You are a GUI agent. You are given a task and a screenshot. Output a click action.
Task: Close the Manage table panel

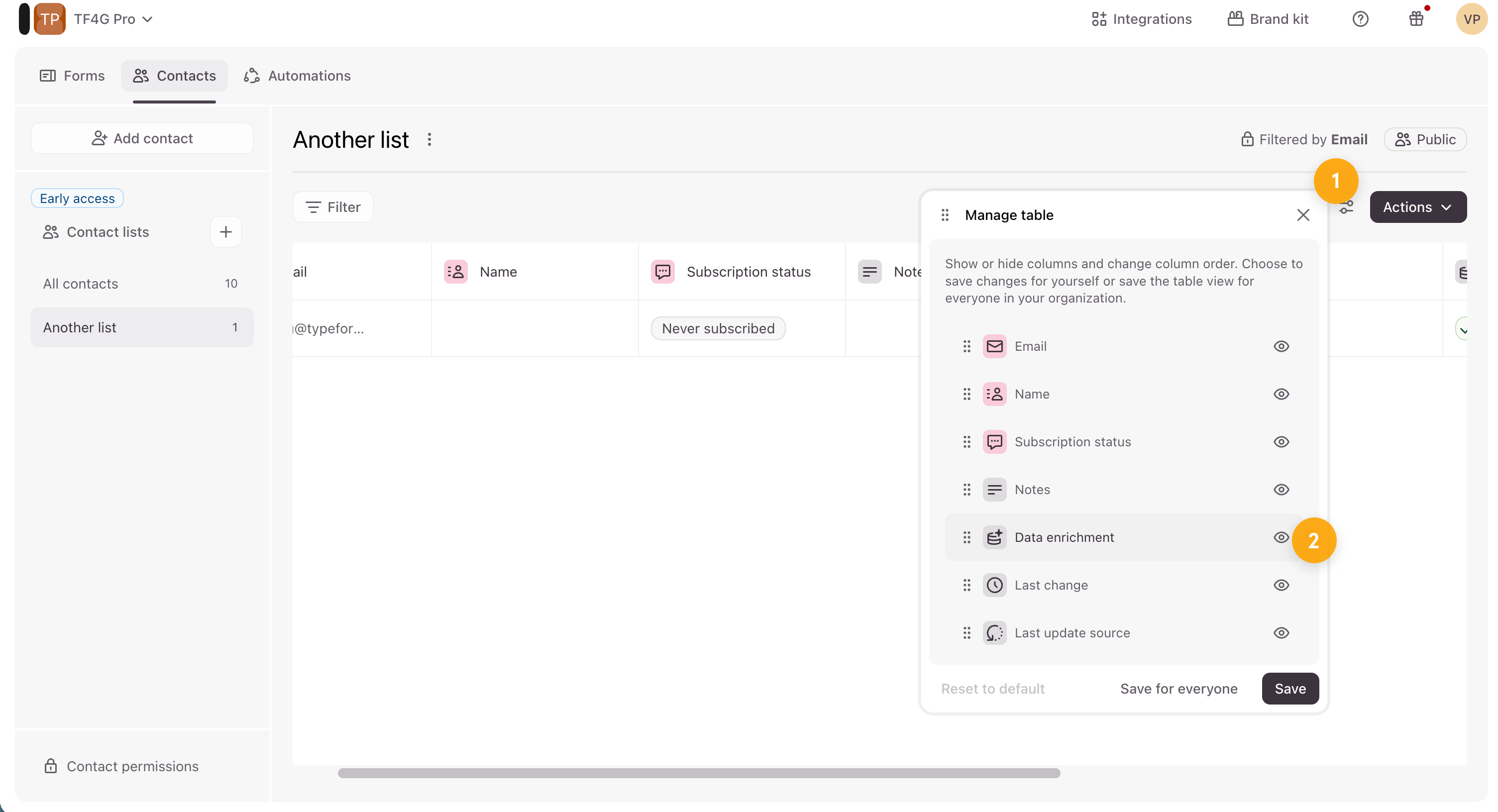pyautogui.click(x=1302, y=215)
